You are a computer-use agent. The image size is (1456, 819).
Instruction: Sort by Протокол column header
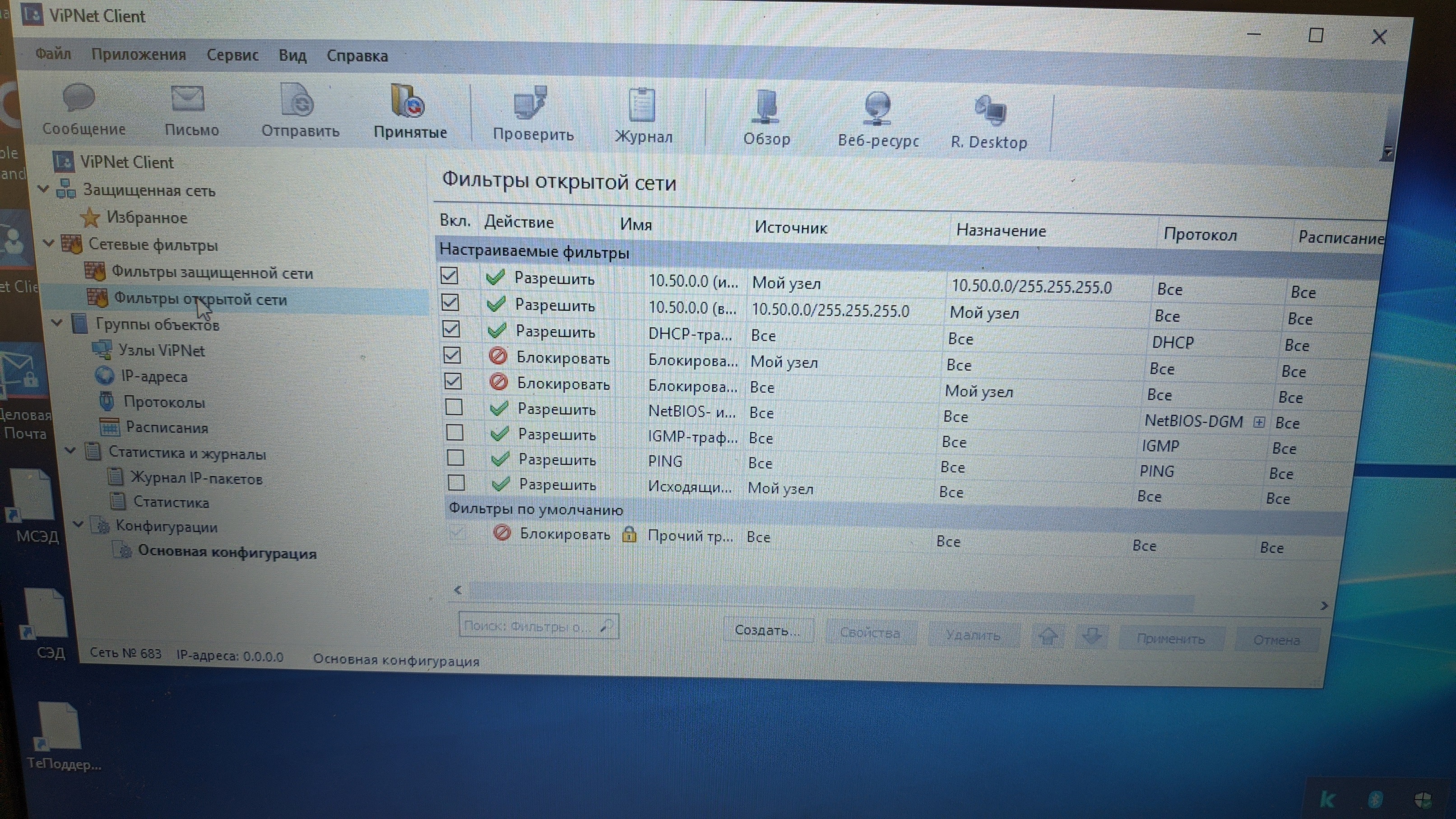[1200, 235]
